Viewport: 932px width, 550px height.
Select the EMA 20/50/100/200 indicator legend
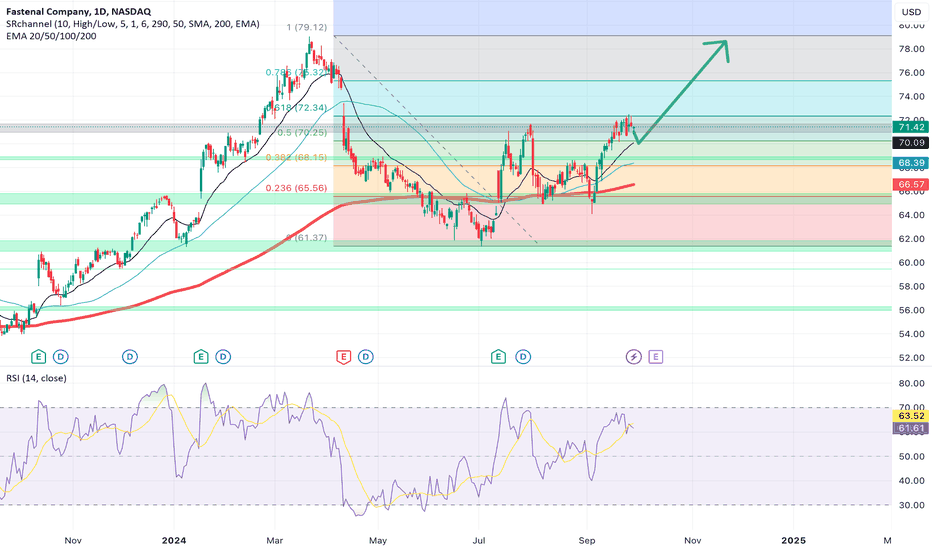point(51,36)
